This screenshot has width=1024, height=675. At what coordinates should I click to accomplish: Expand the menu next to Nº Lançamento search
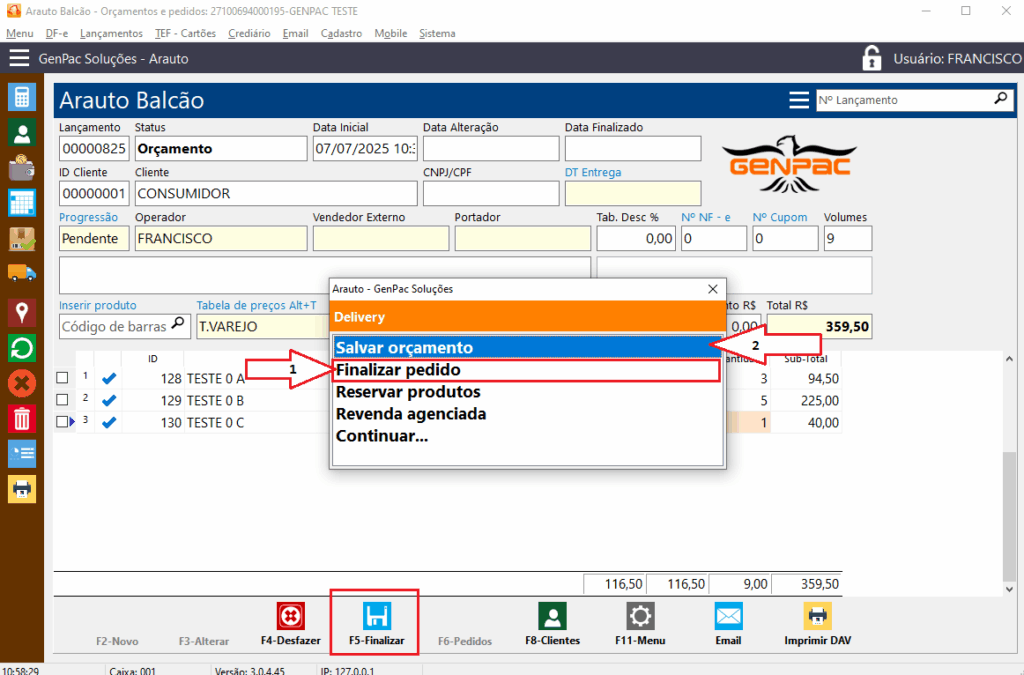(x=798, y=100)
